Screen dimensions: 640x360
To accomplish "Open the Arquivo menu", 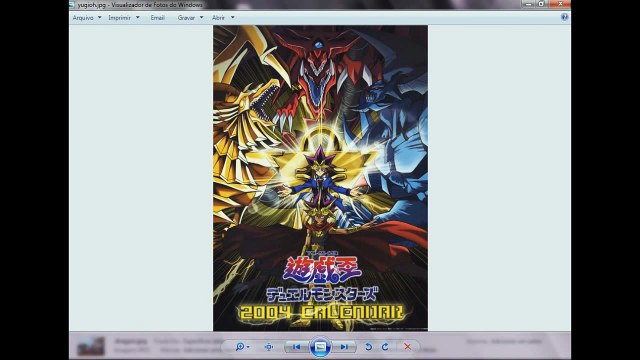I will click(x=83, y=18).
